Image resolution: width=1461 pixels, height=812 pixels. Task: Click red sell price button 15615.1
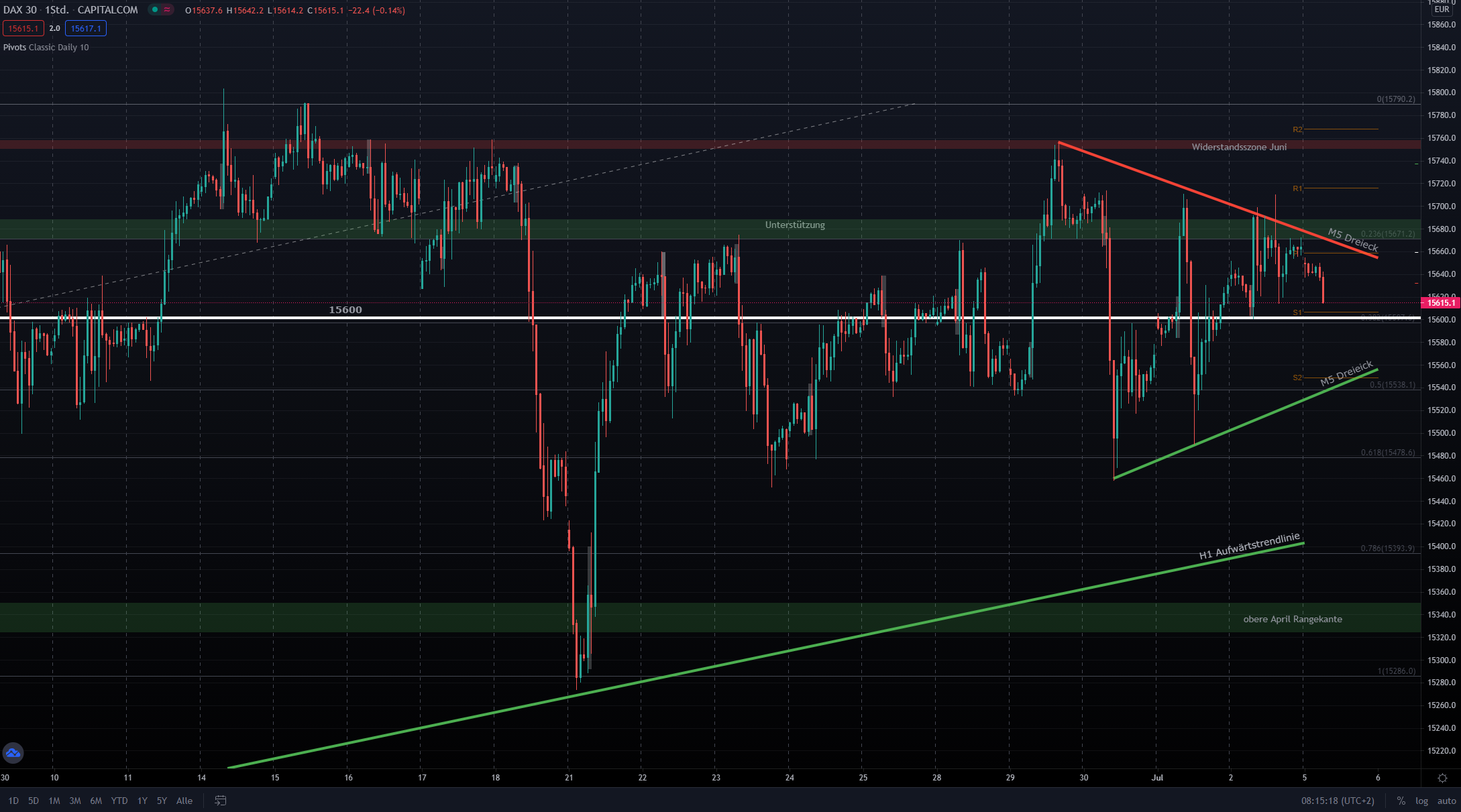[23, 28]
